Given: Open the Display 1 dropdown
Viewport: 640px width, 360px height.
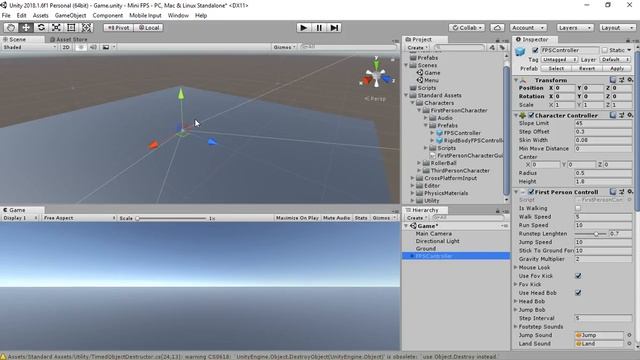Looking at the screenshot, I should pyautogui.click(x=20, y=218).
